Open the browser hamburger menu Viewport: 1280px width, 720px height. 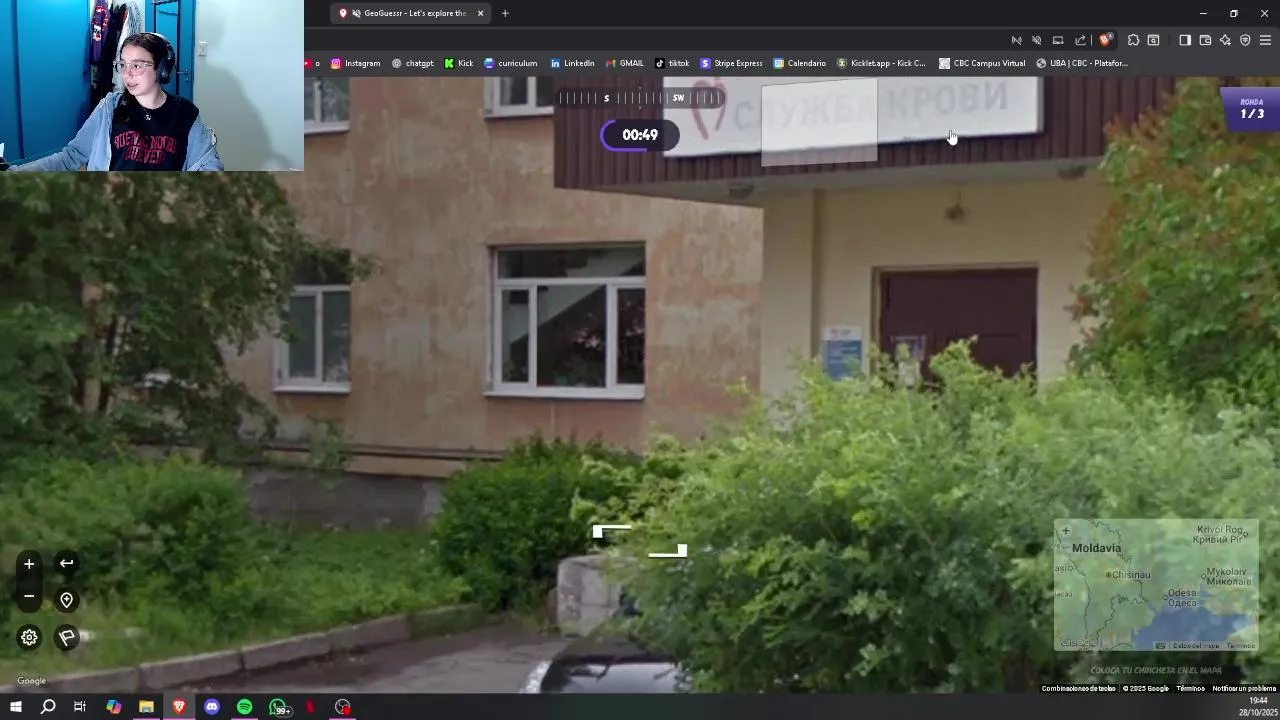pyautogui.click(x=1265, y=40)
